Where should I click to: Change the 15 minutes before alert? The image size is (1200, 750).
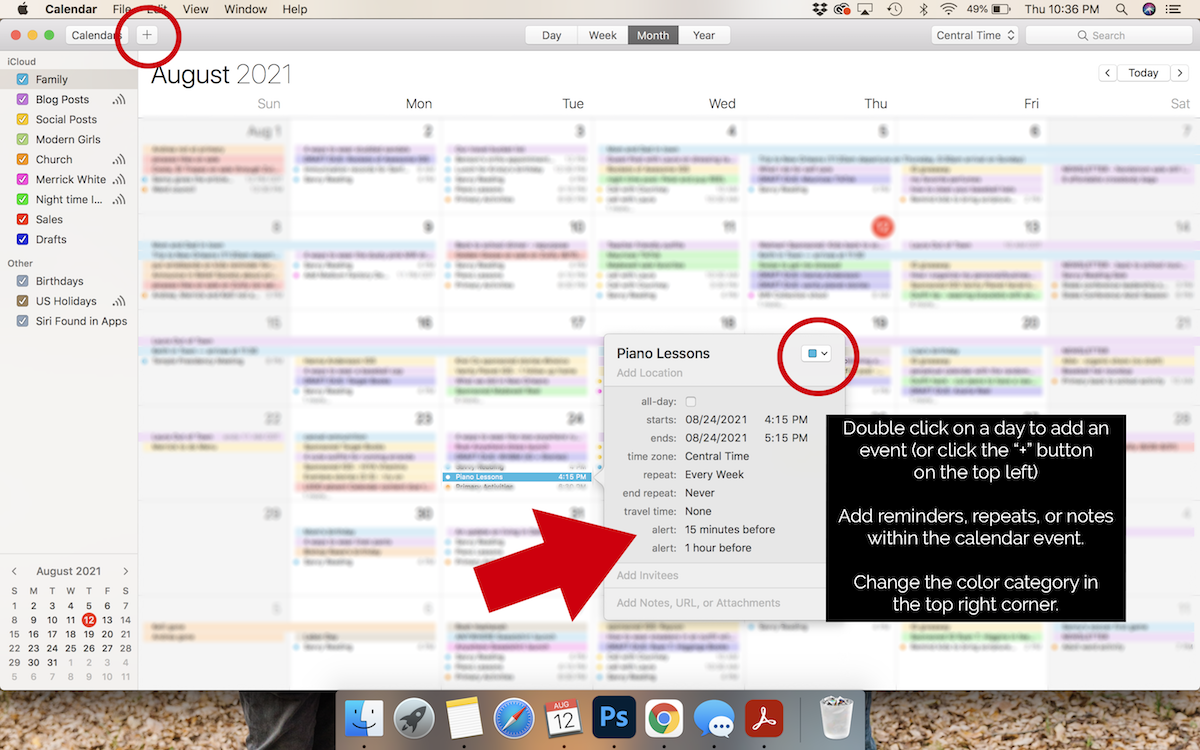coord(730,529)
